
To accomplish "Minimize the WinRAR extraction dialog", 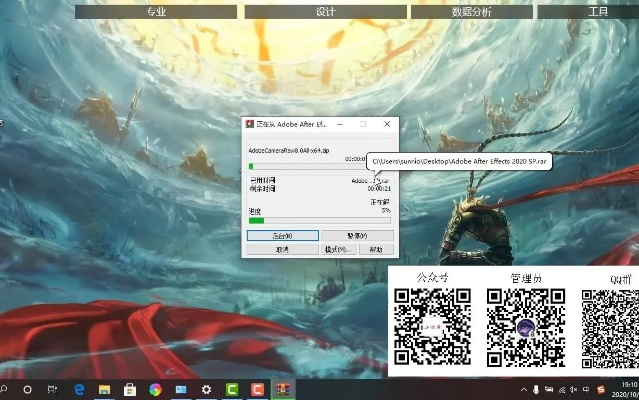I will [339, 124].
